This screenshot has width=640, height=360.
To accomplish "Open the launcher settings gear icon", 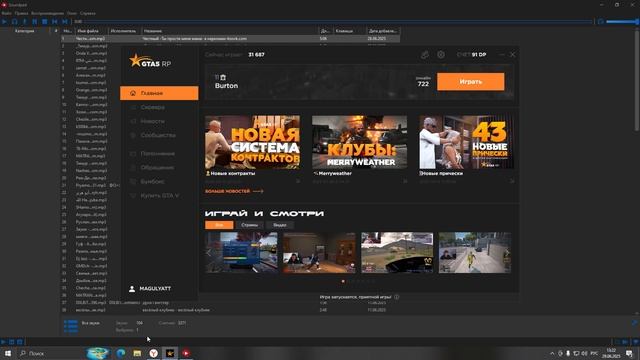I will (x=441, y=54).
